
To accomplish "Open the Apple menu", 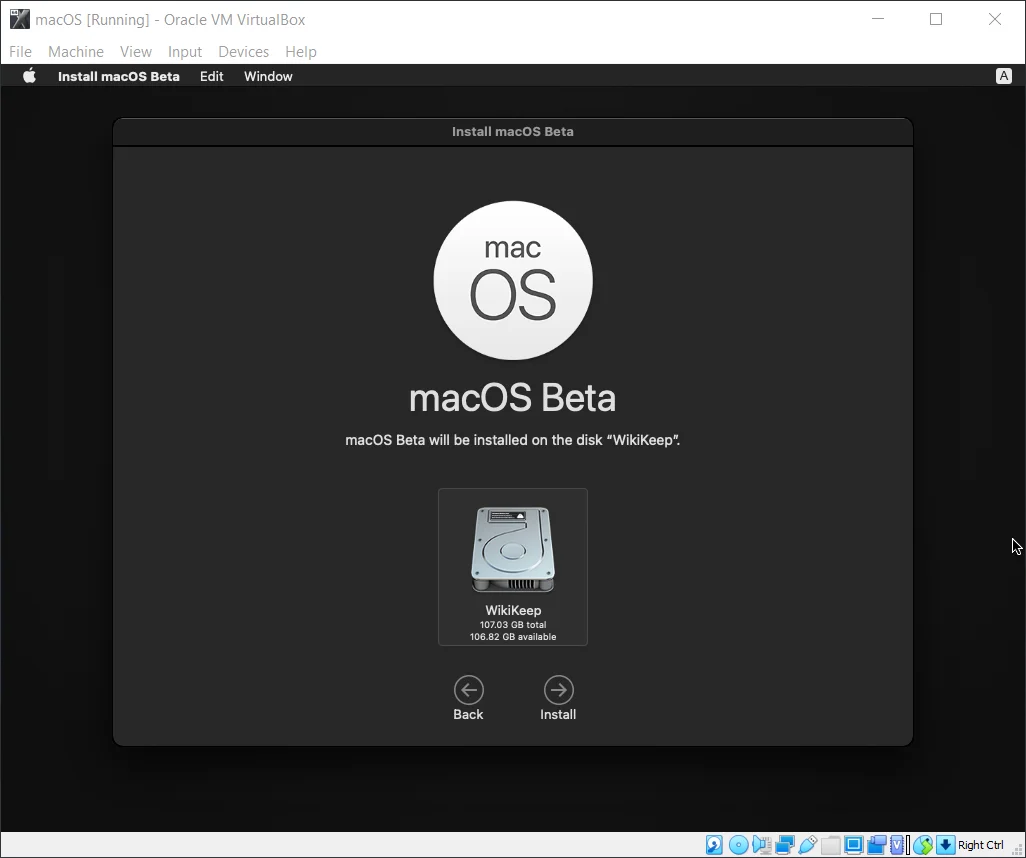I will 29,76.
